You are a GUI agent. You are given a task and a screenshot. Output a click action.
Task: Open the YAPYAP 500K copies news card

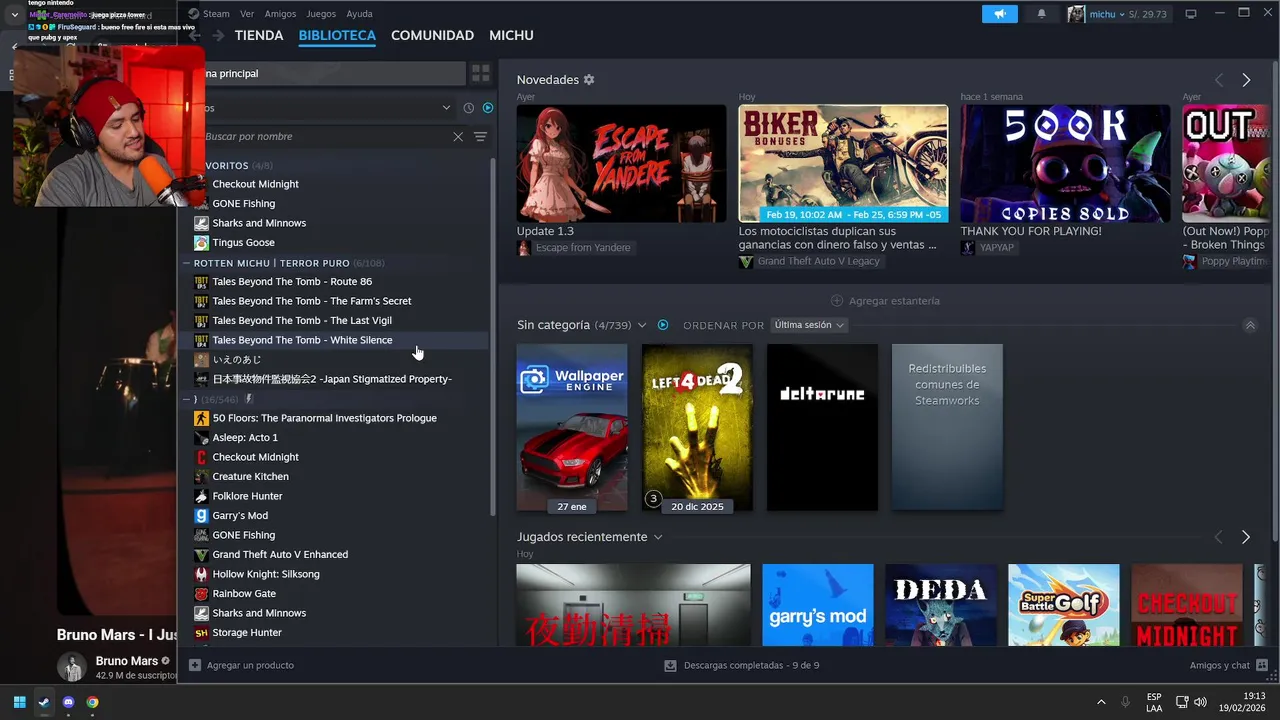coord(1065,164)
